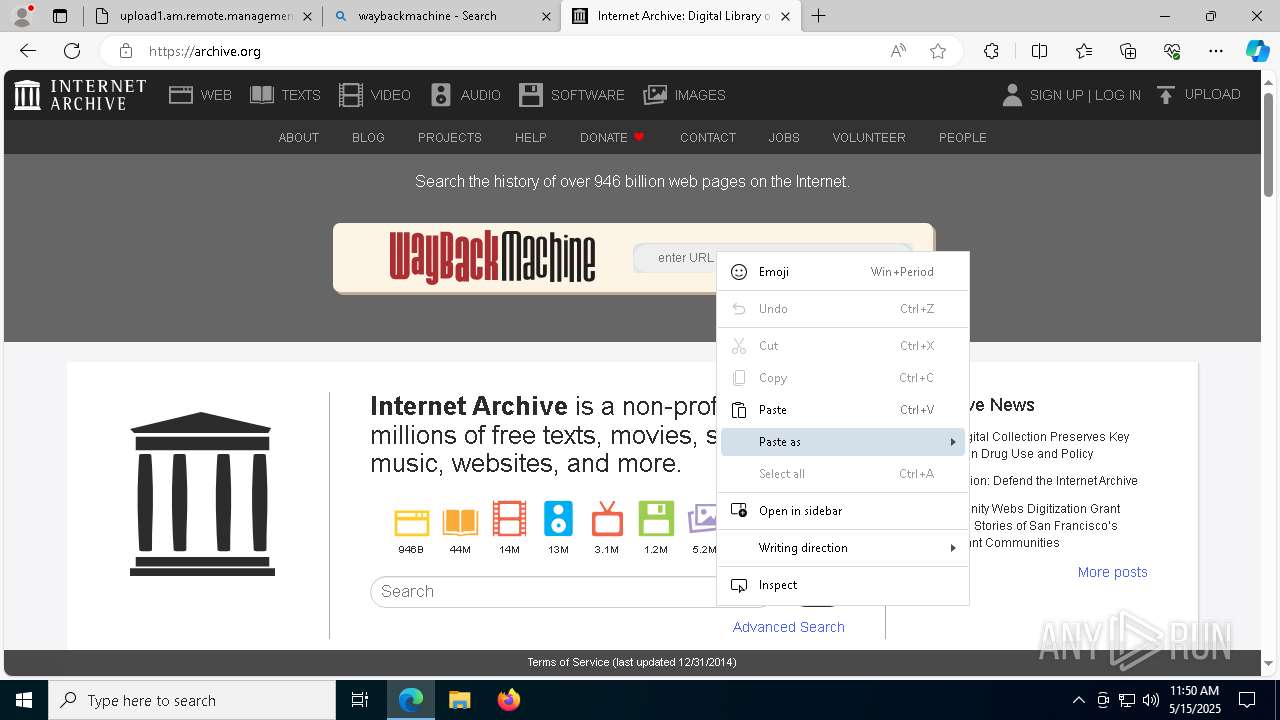
Task: Open the browser profile icon
Action: [x=22, y=15]
